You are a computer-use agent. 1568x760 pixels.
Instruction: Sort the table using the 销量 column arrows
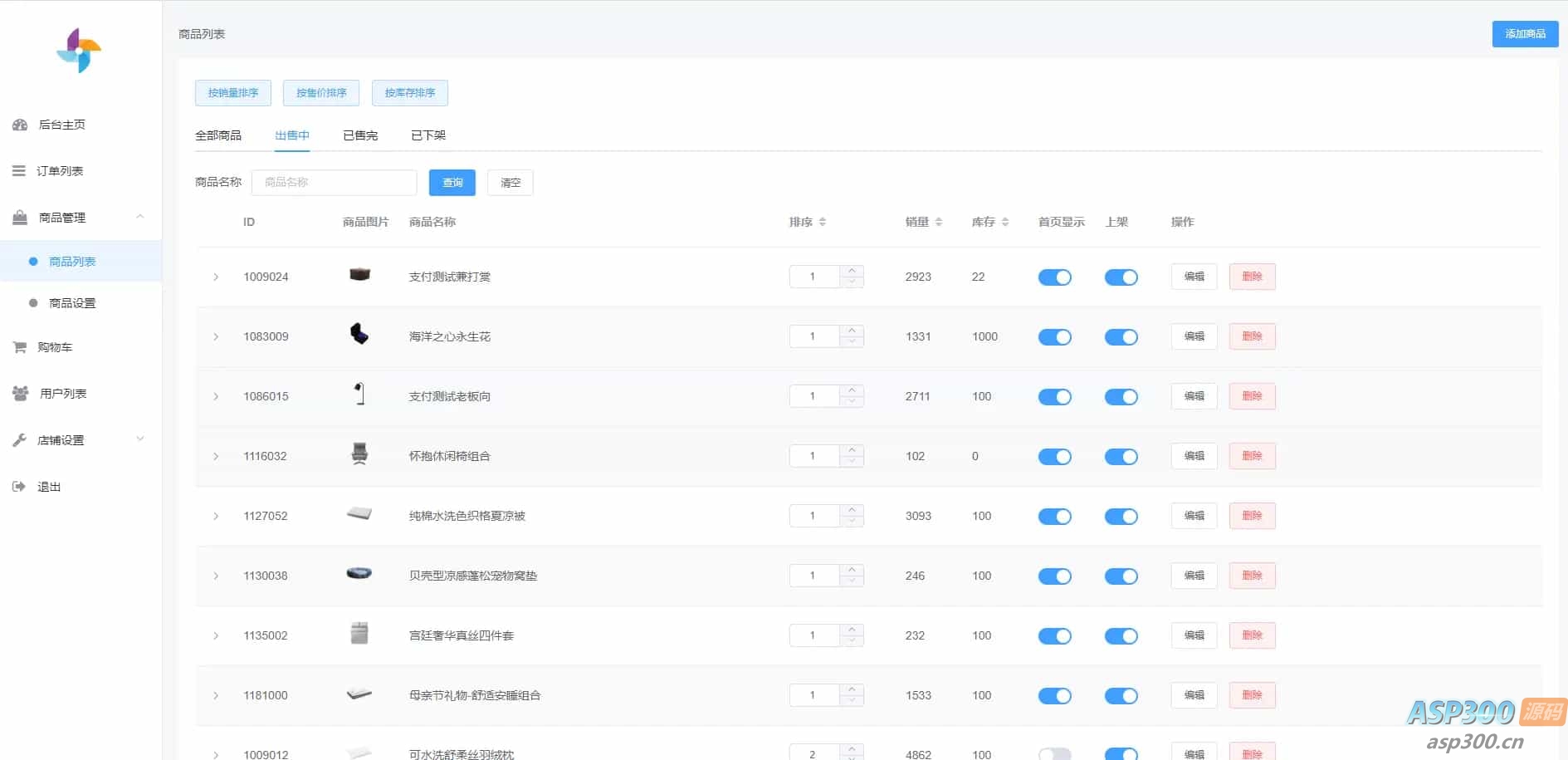(x=938, y=222)
